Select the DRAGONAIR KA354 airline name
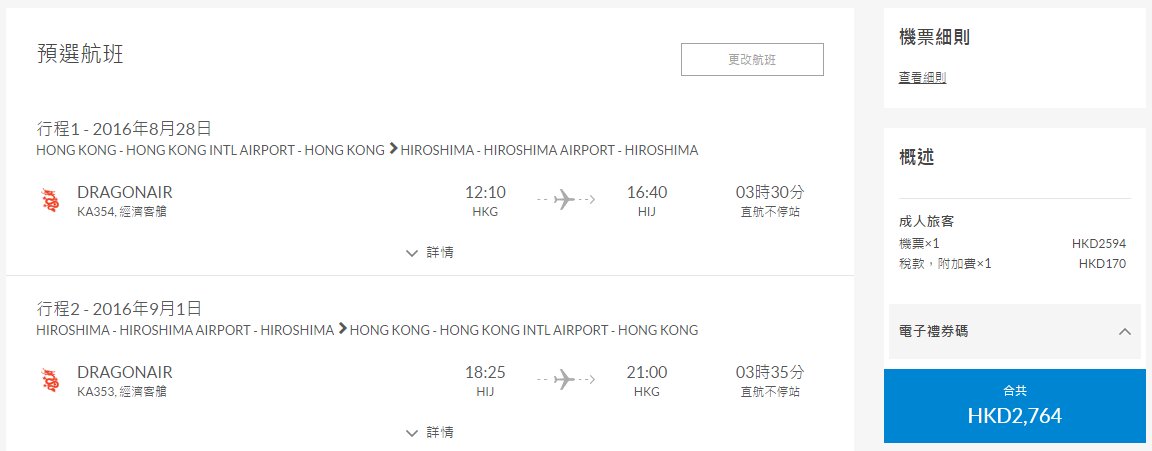This screenshot has height=451, width=1152. pyautogui.click(x=125, y=192)
